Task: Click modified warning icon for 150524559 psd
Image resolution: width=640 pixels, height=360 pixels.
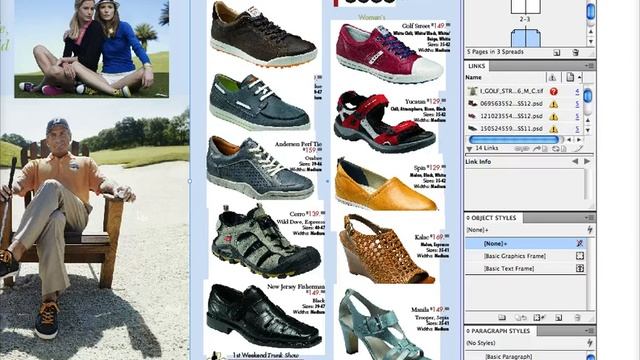Action: (553, 129)
